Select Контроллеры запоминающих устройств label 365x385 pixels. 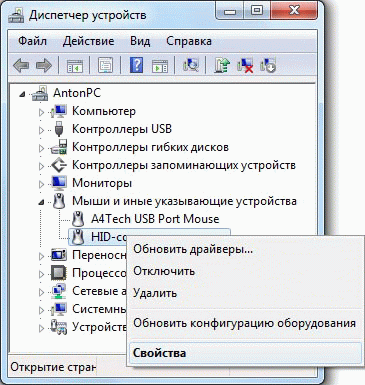click(x=184, y=165)
